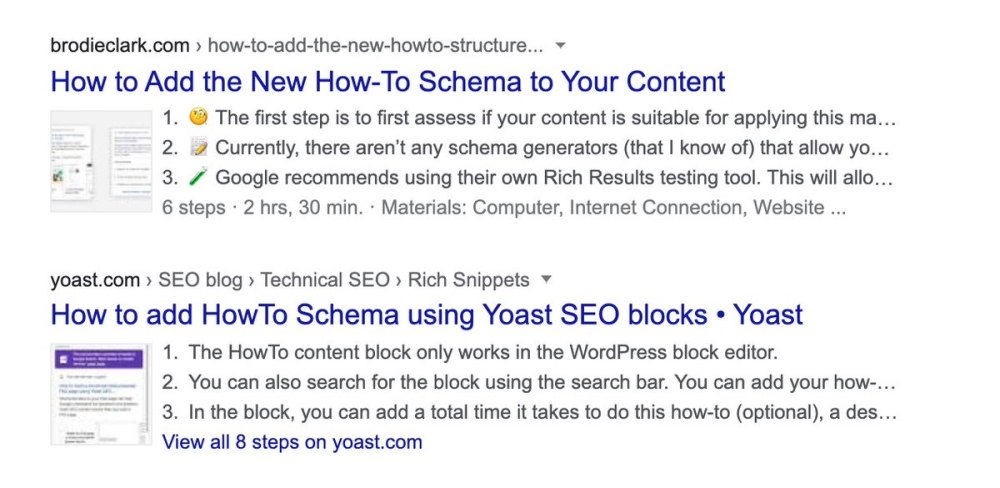Select the brodieclark.com result thumbnail image
The height and width of the screenshot is (488, 1000).
[101, 161]
